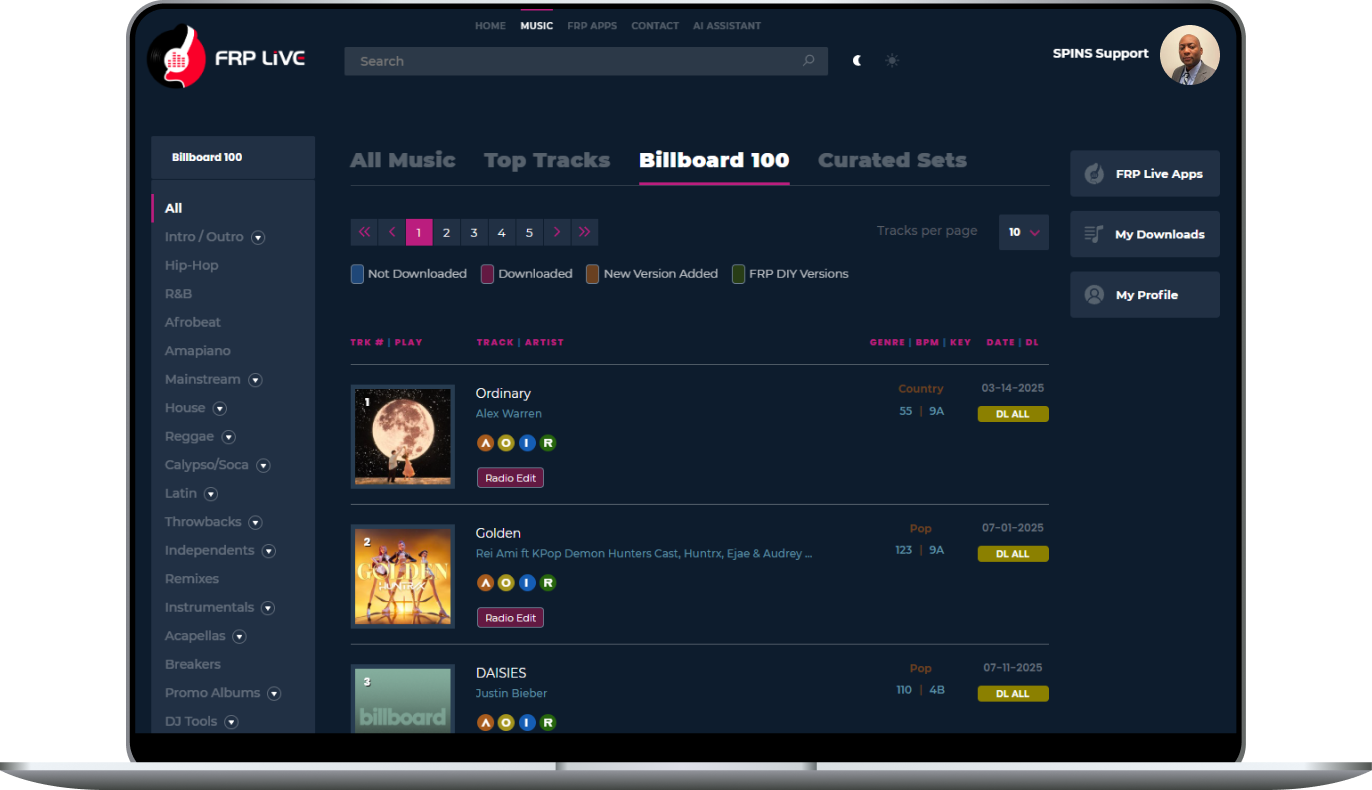Toggle Radio Edit tag on Ordinary
This screenshot has height=790, width=1372.
tap(510, 478)
